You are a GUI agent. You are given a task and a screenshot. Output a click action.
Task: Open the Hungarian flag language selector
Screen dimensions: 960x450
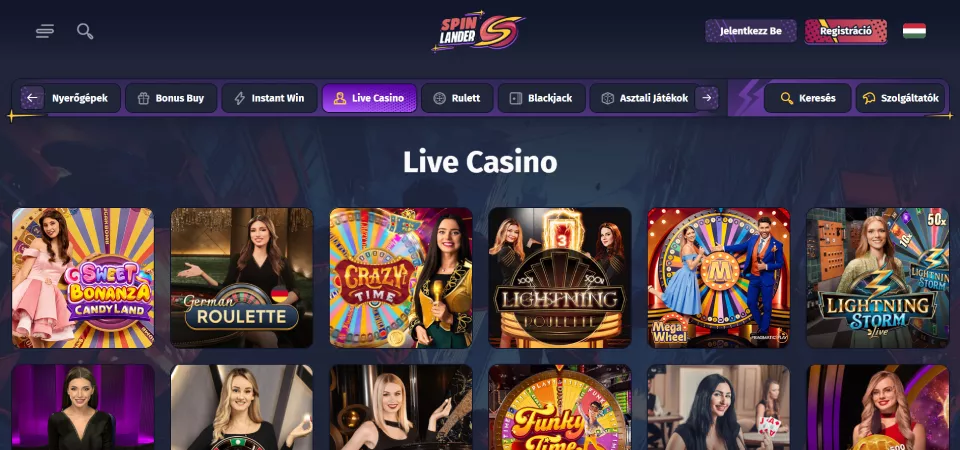point(914,31)
